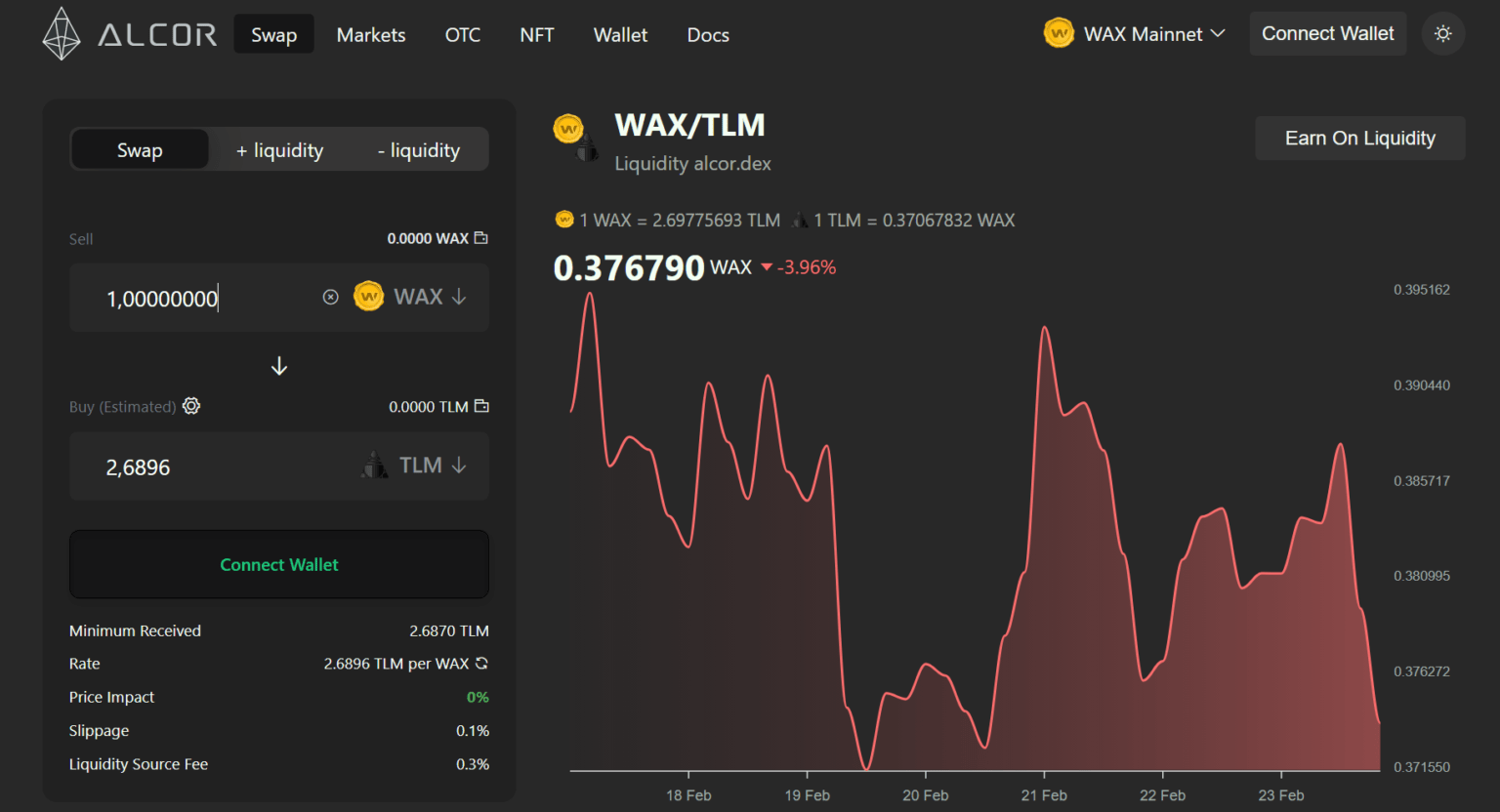
Task: Click the WAX/TLM pair icon above Liquidity alcor.dex
Action: click(574, 138)
